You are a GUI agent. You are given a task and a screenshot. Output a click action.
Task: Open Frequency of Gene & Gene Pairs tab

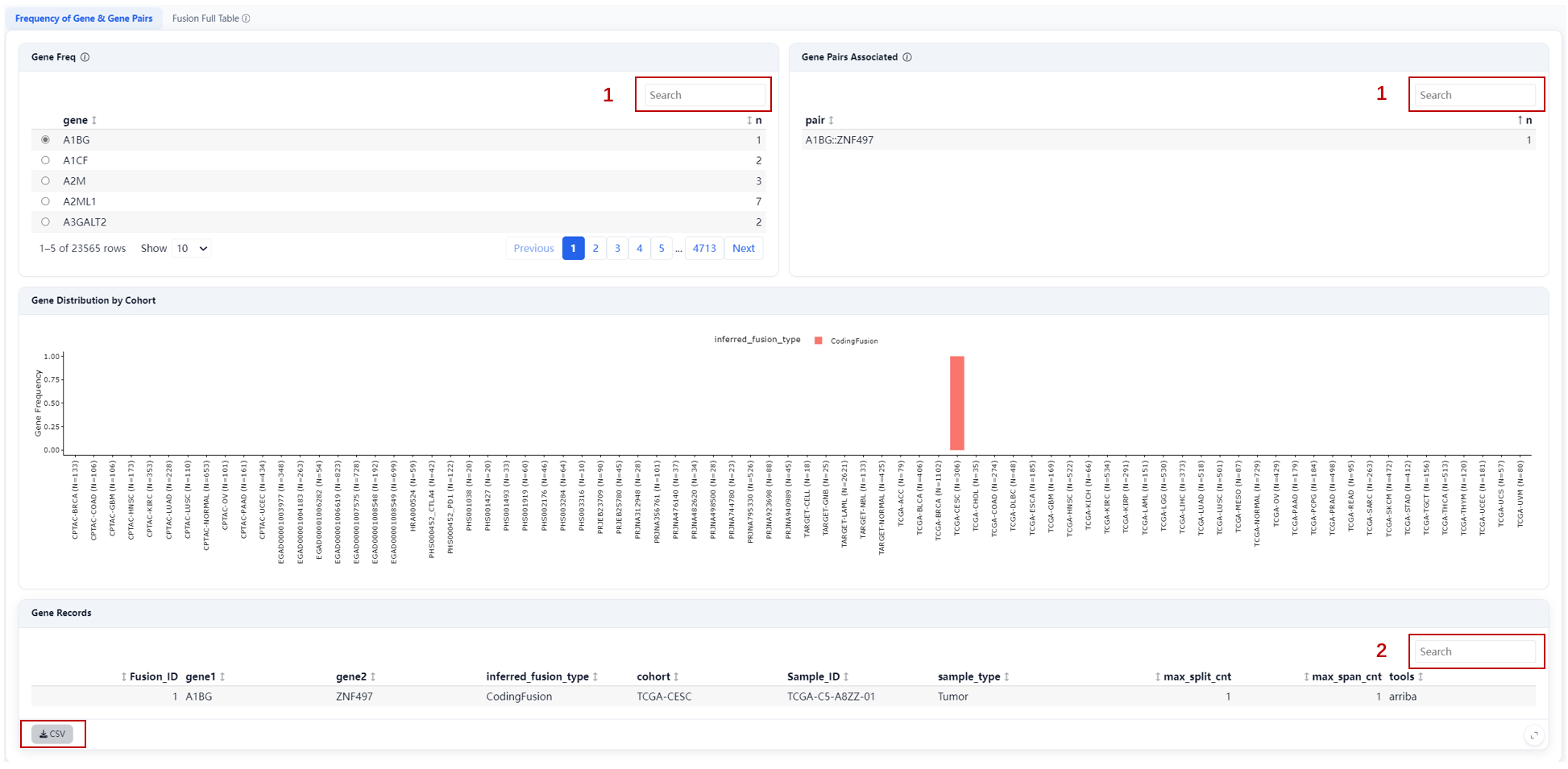click(x=84, y=19)
